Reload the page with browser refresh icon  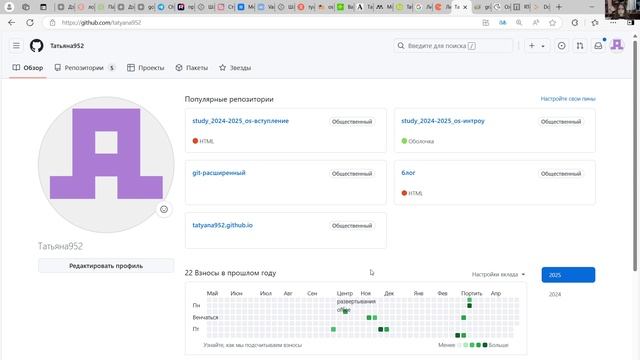(x=30, y=22)
